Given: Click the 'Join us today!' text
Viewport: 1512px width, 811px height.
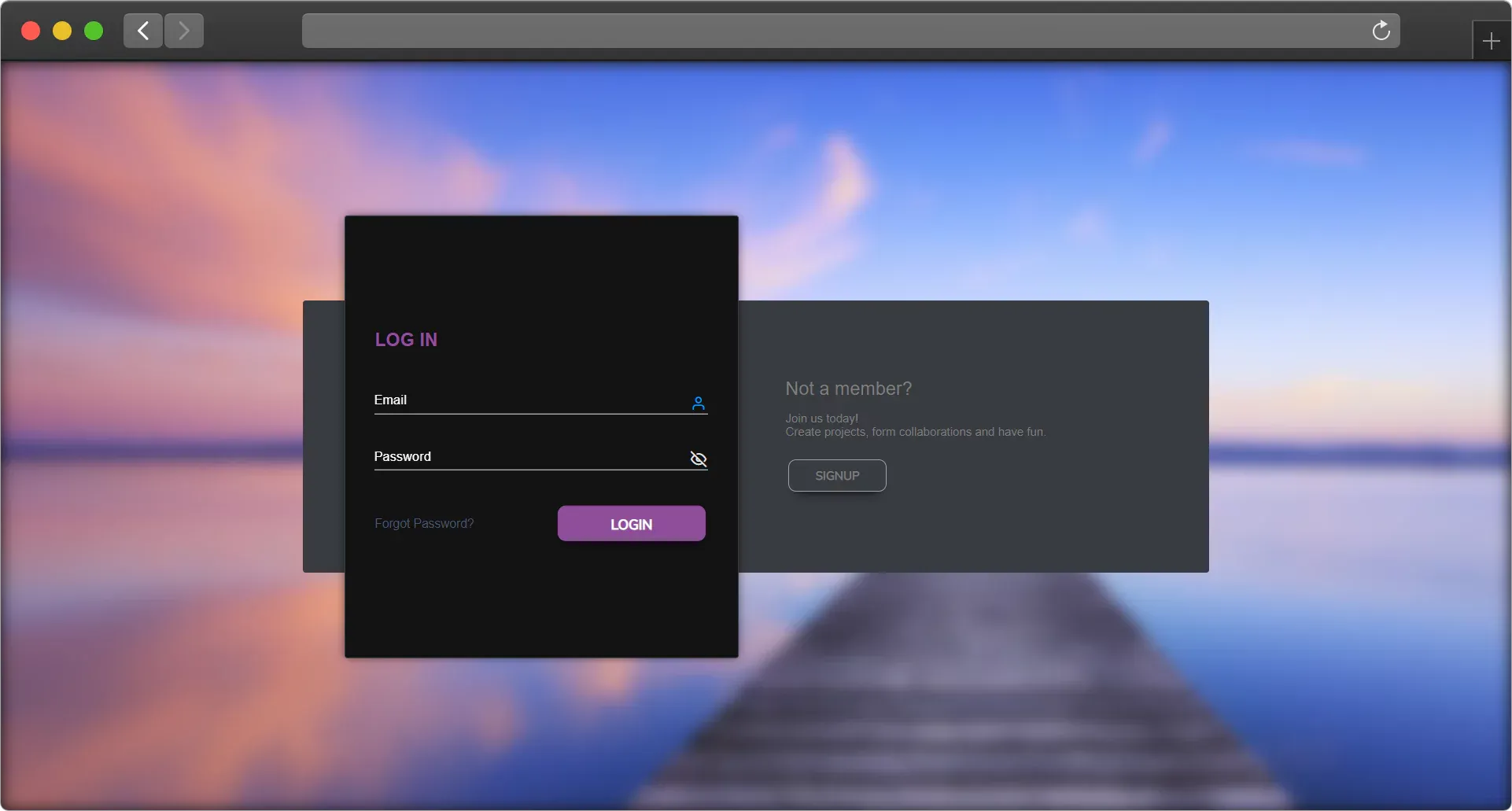Looking at the screenshot, I should tap(821, 418).
